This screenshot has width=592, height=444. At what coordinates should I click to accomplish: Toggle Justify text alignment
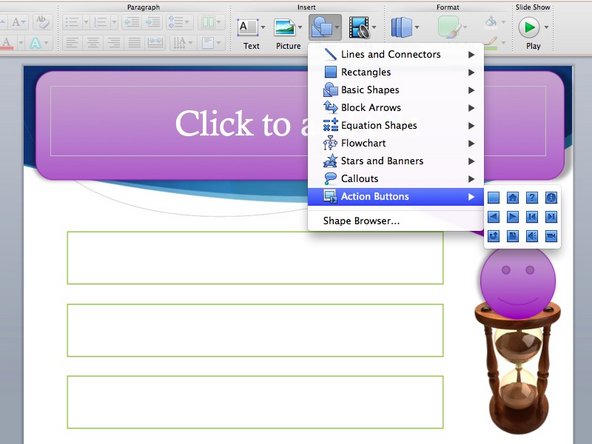[x=134, y=43]
